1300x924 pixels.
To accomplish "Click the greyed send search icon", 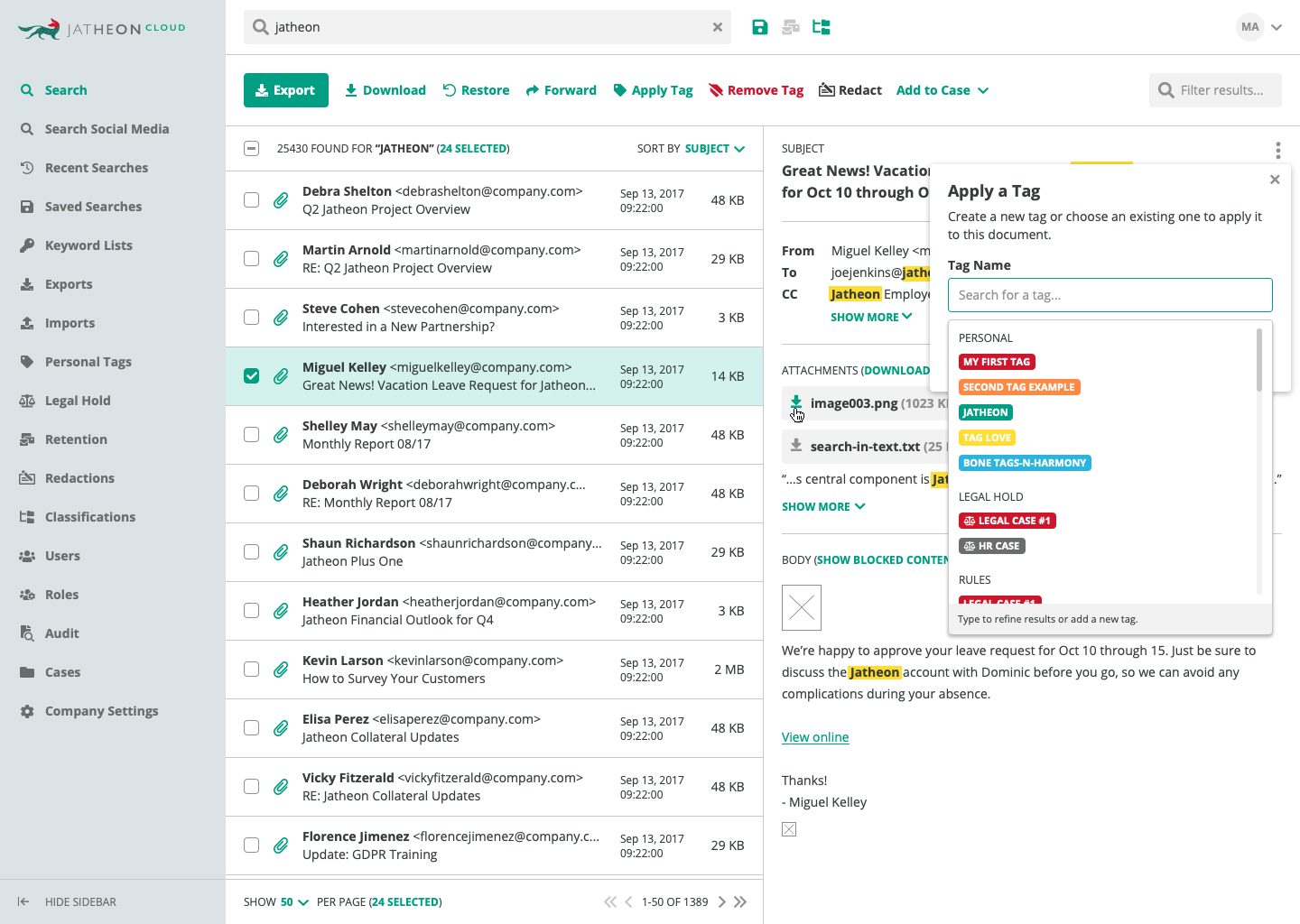I will pyautogui.click(x=791, y=27).
